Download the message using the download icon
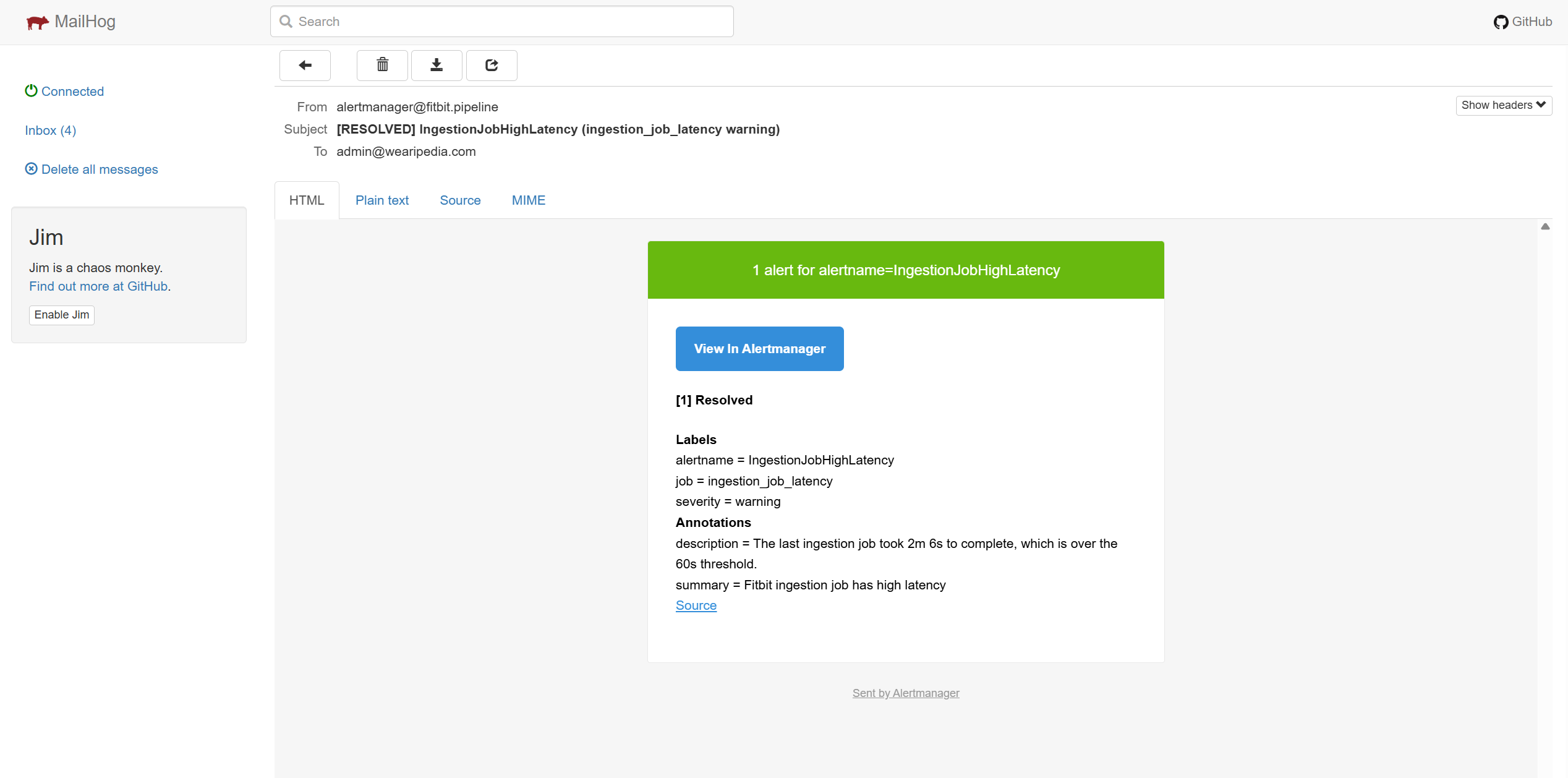The image size is (1568, 778). 437,65
